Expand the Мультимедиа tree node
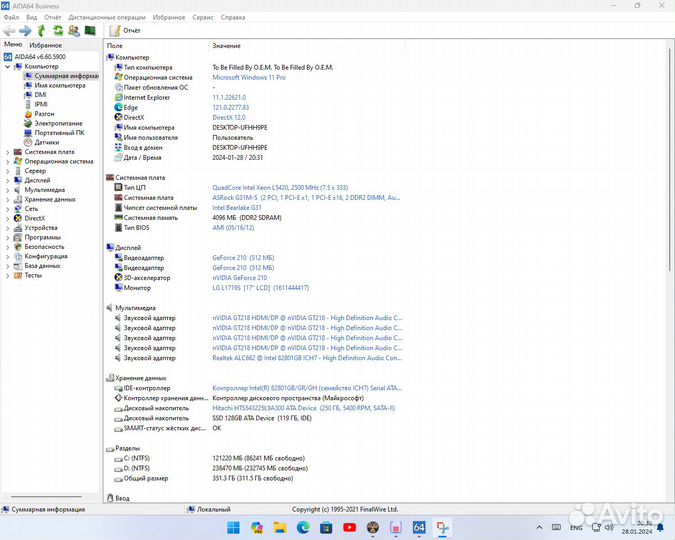This screenshot has height=540, width=675. pyautogui.click(x=7, y=190)
